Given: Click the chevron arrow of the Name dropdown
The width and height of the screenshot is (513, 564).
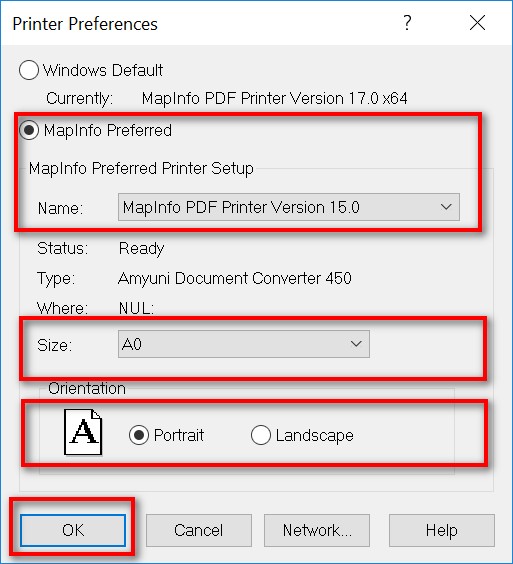Looking at the screenshot, I should coord(446,207).
